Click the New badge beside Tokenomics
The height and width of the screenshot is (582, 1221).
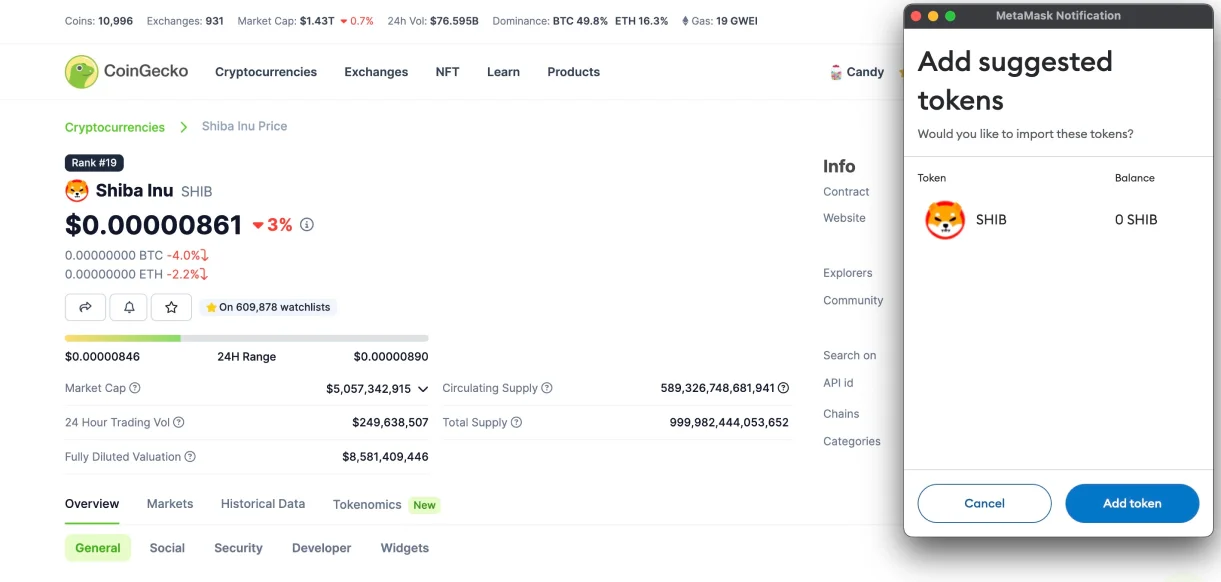425,505
